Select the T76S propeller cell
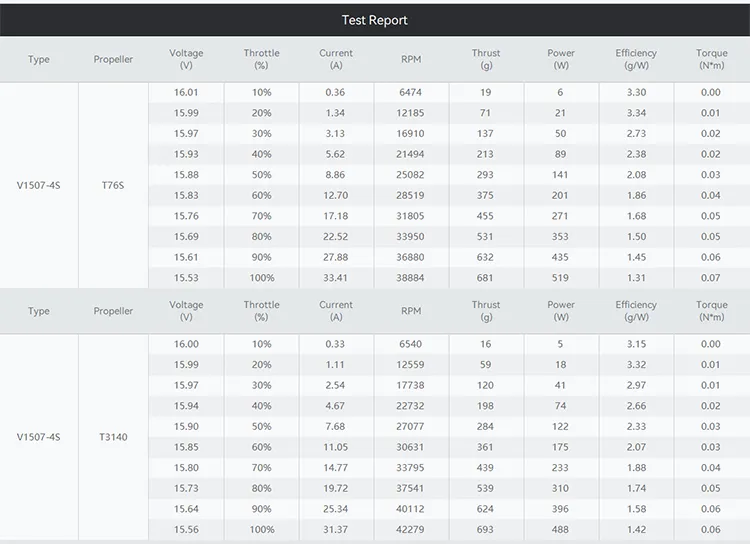Screen dimensions: 750x544 pyautogui.click(x=113, y=185)
